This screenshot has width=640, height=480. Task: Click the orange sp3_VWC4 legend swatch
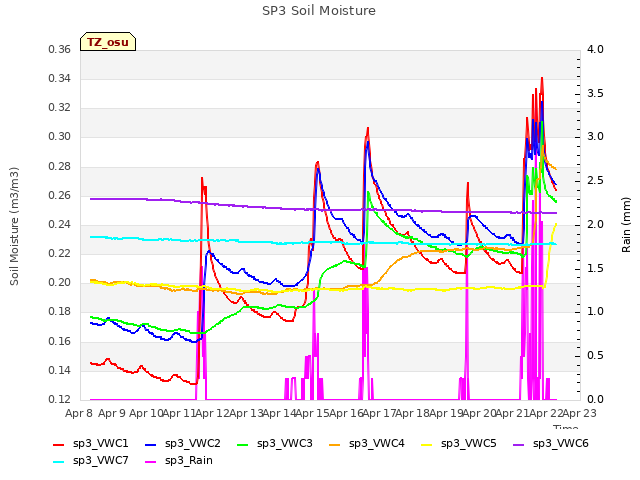(335, 444)
